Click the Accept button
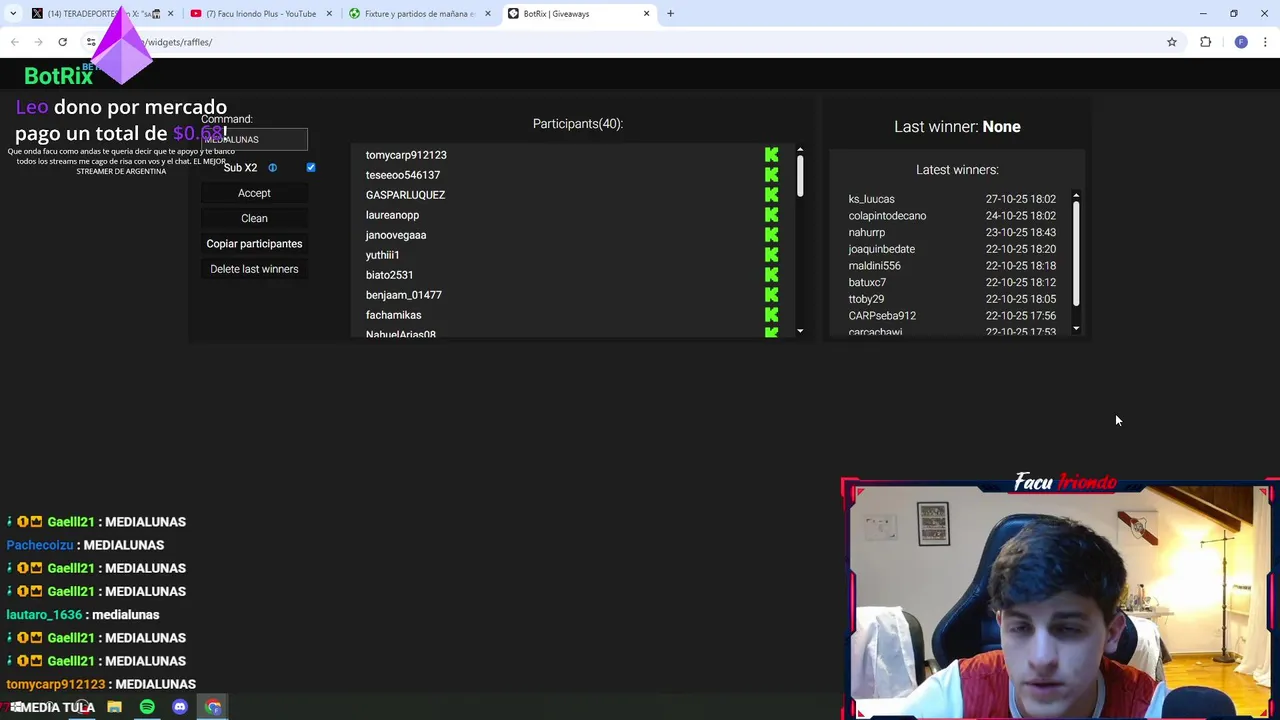 click(x=254, y=193)
